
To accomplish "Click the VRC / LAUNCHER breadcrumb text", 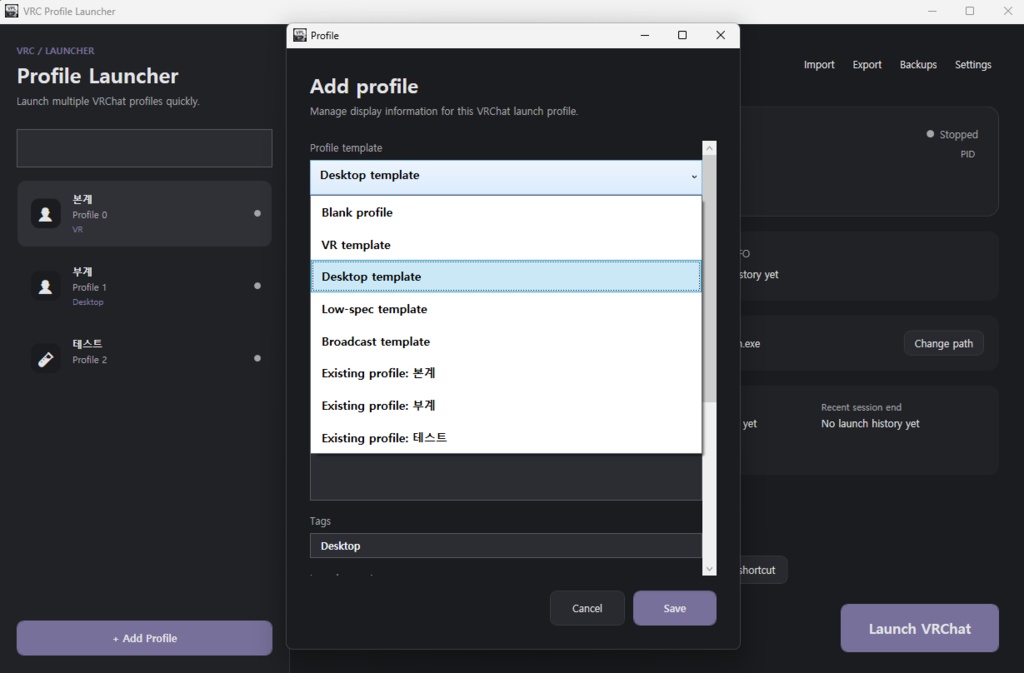I will click(56, 50).
